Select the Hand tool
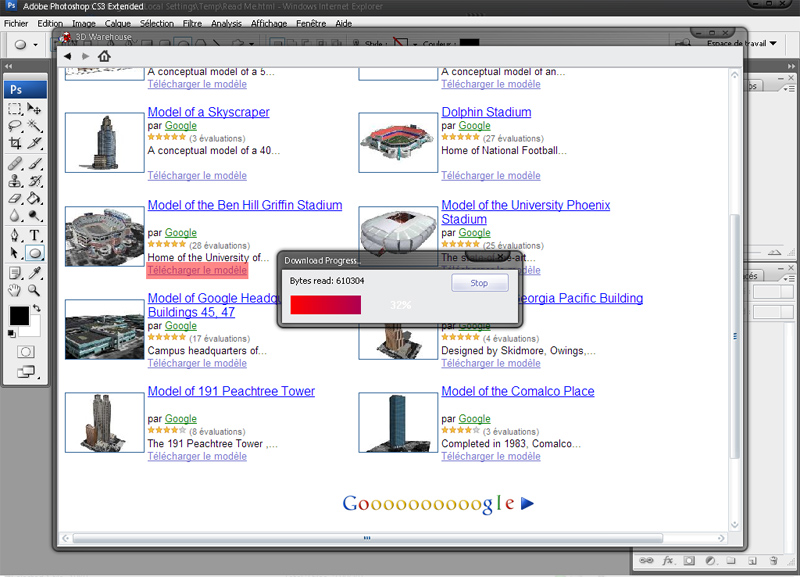Viewport: 800px width, 577px height. coord(15,290)
